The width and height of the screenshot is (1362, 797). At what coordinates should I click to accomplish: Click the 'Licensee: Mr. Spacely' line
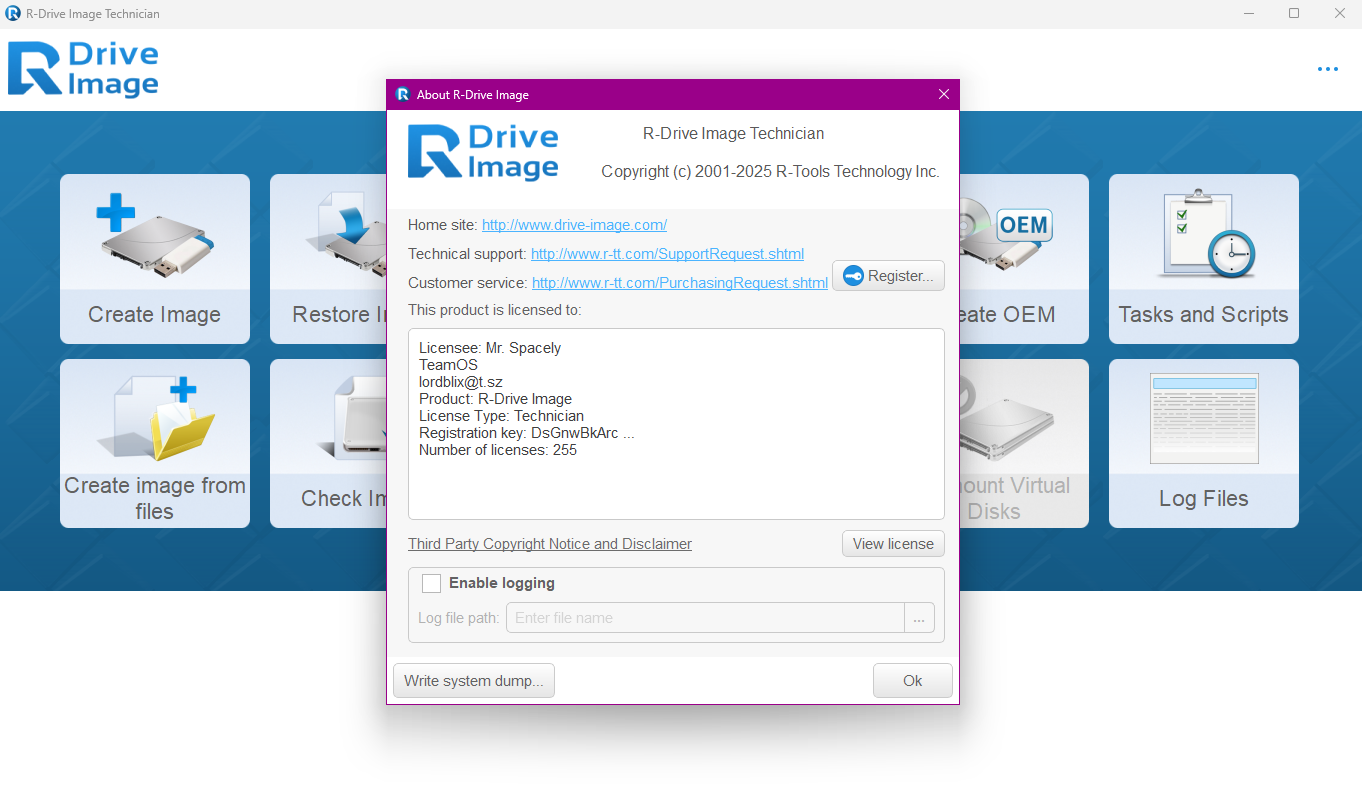(490, 348)
